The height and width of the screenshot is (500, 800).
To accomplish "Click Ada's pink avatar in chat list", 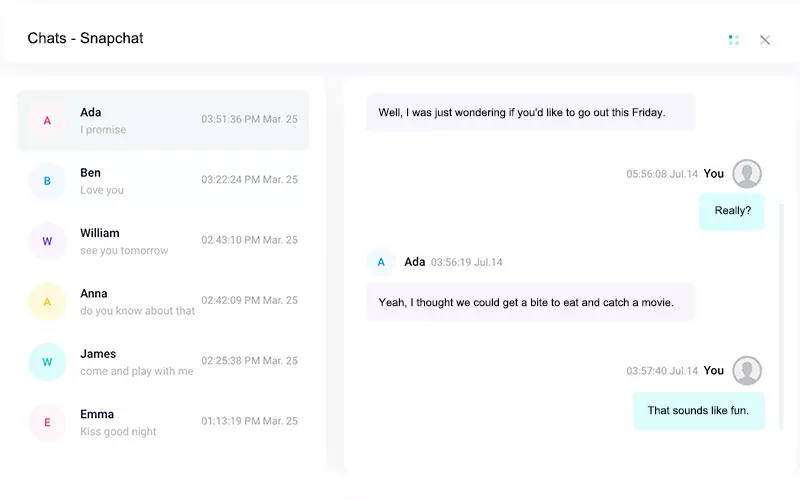I will tap(47, 121).
